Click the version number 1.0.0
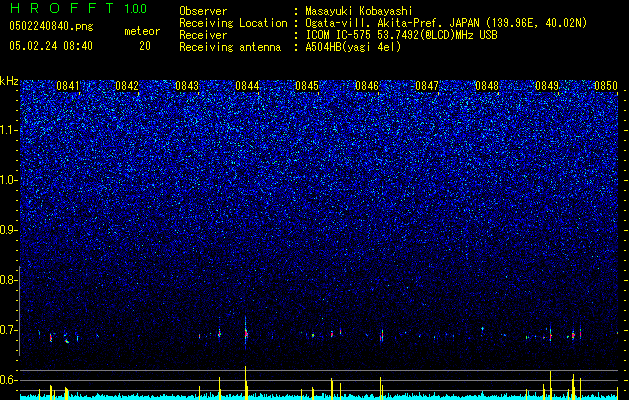 point(136,9)
